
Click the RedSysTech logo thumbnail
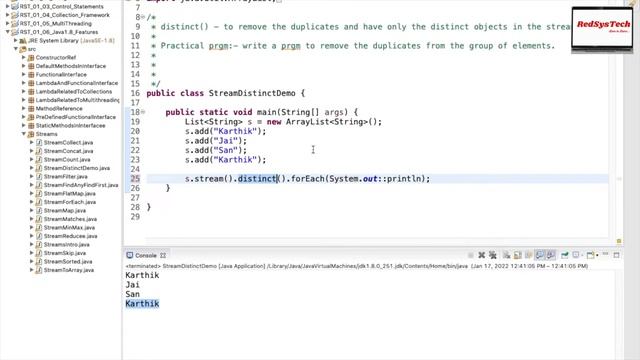602,28
